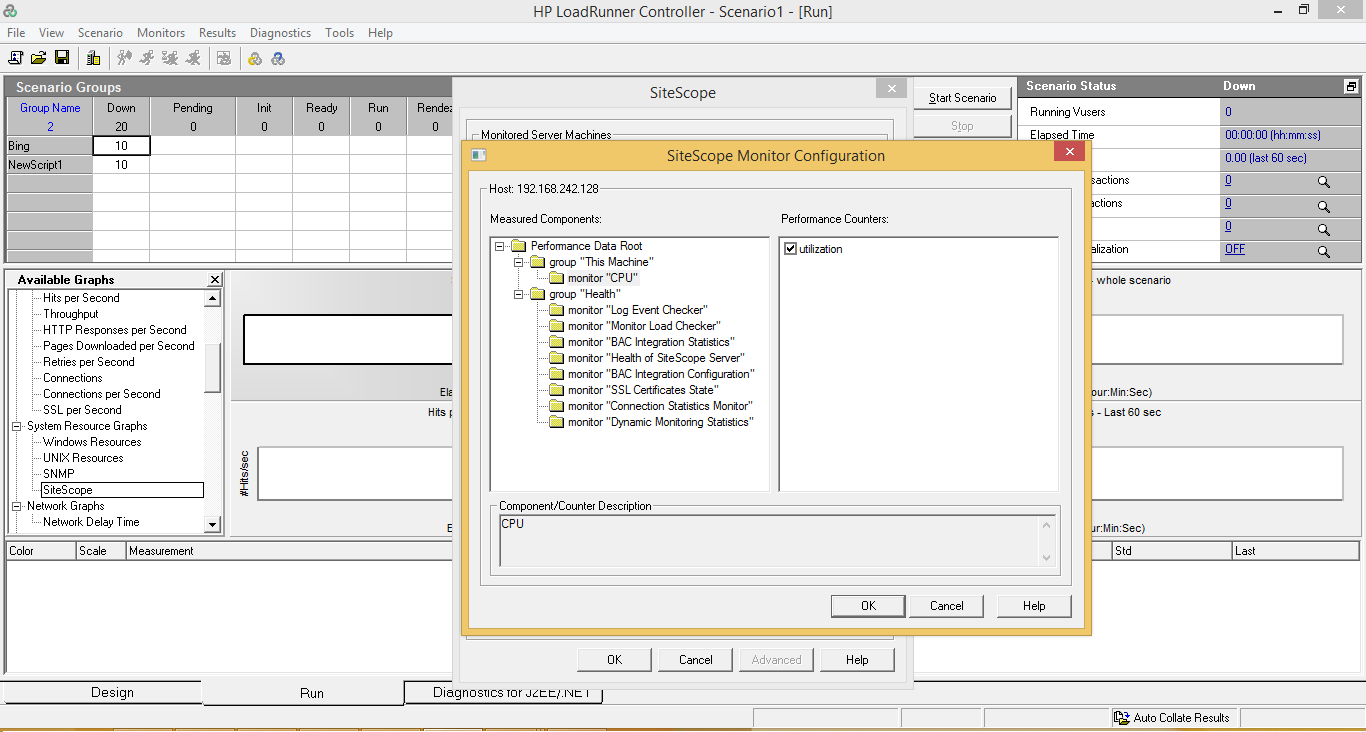Select SNMP in Available Graphs
Image resolution: width=1366 pixels, height=732 pixels.
(58, 474)
